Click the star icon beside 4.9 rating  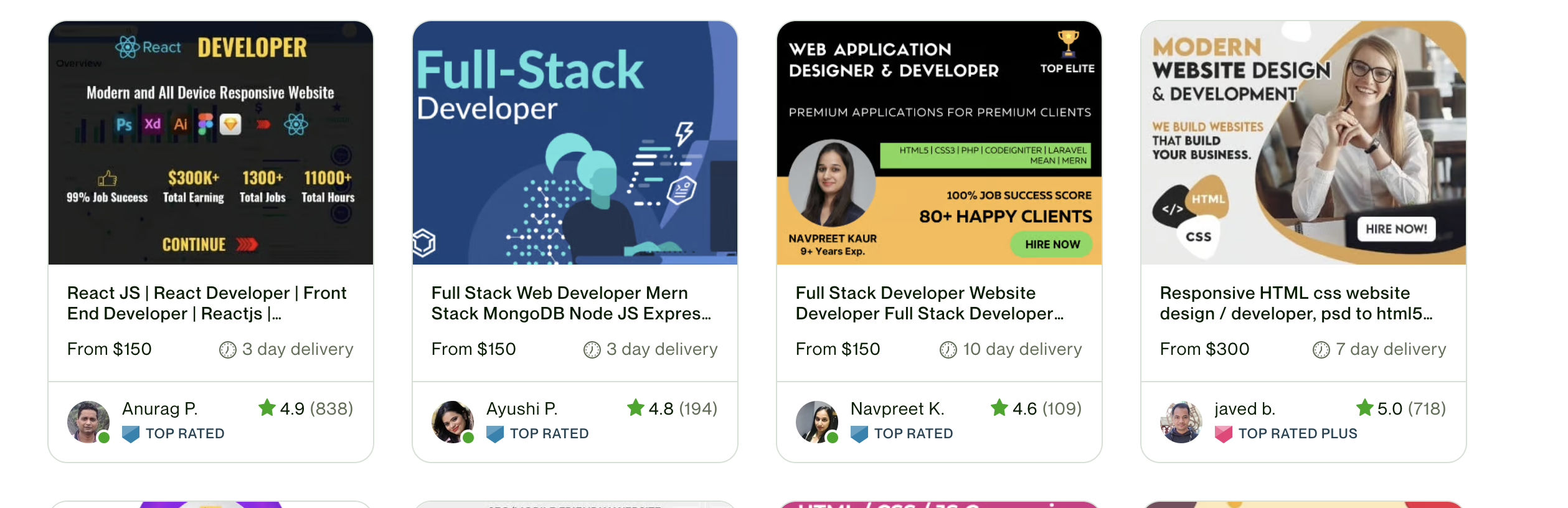(267, 408)
